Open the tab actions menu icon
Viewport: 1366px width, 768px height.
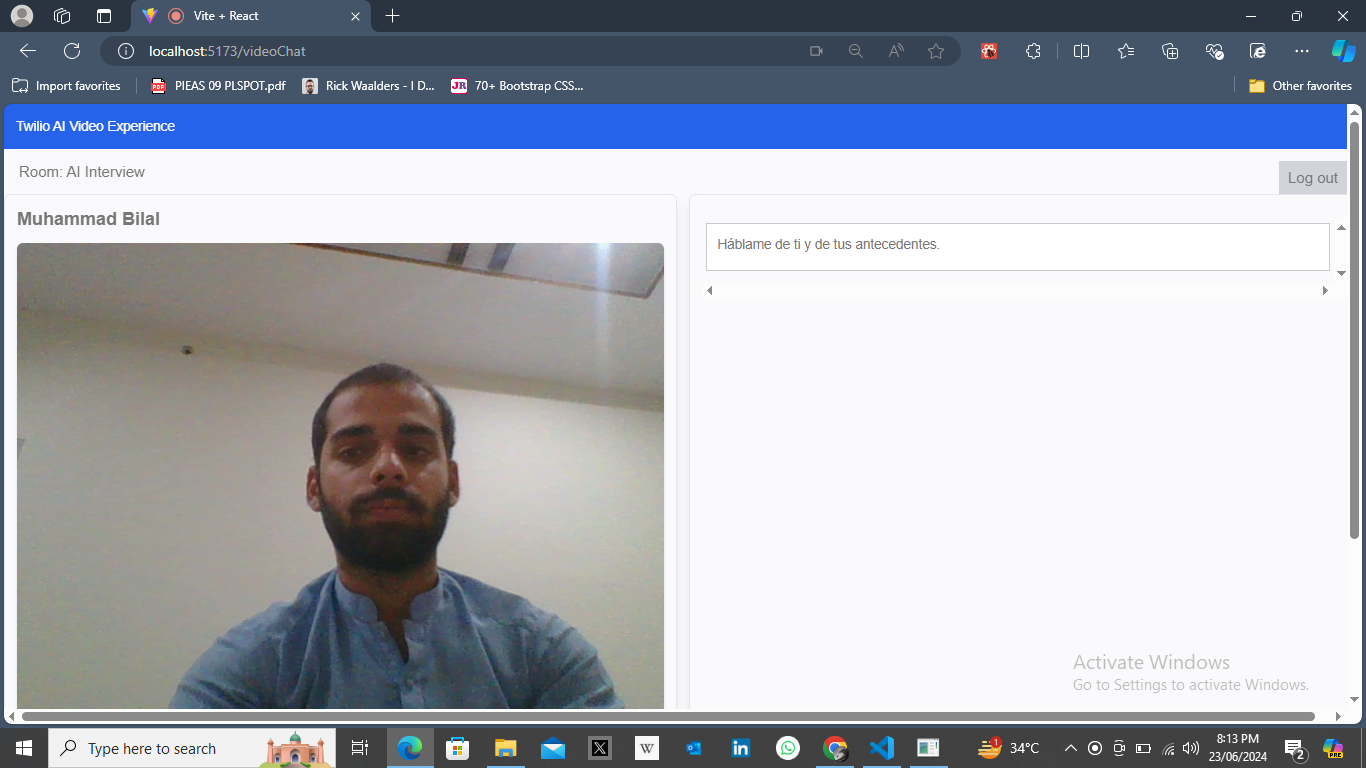[x=104, y=16]
